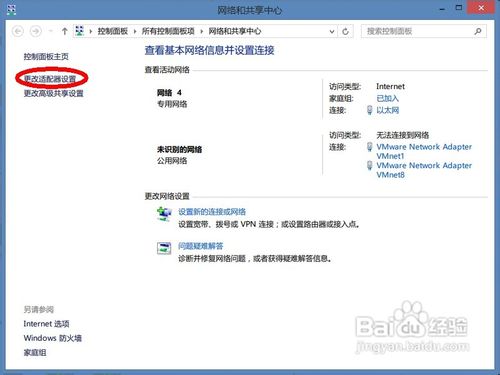Minimize the 网络和共享中心 window
This screenshot has width=500, height=375.
[442, 8]
